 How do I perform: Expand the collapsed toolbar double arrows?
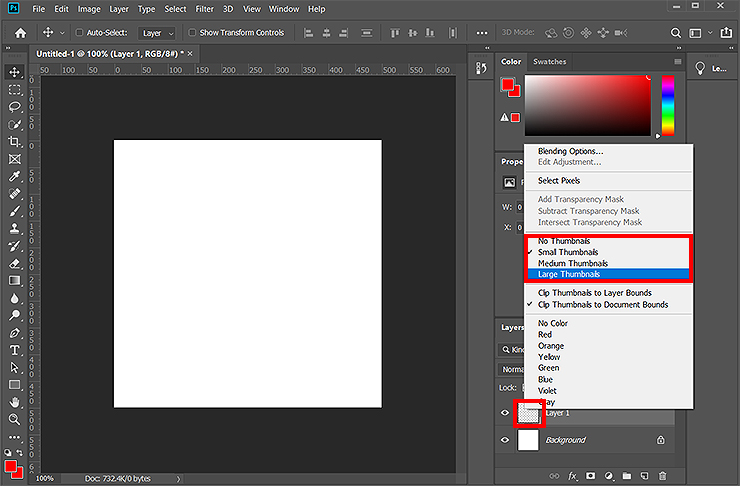pos(8,48)
